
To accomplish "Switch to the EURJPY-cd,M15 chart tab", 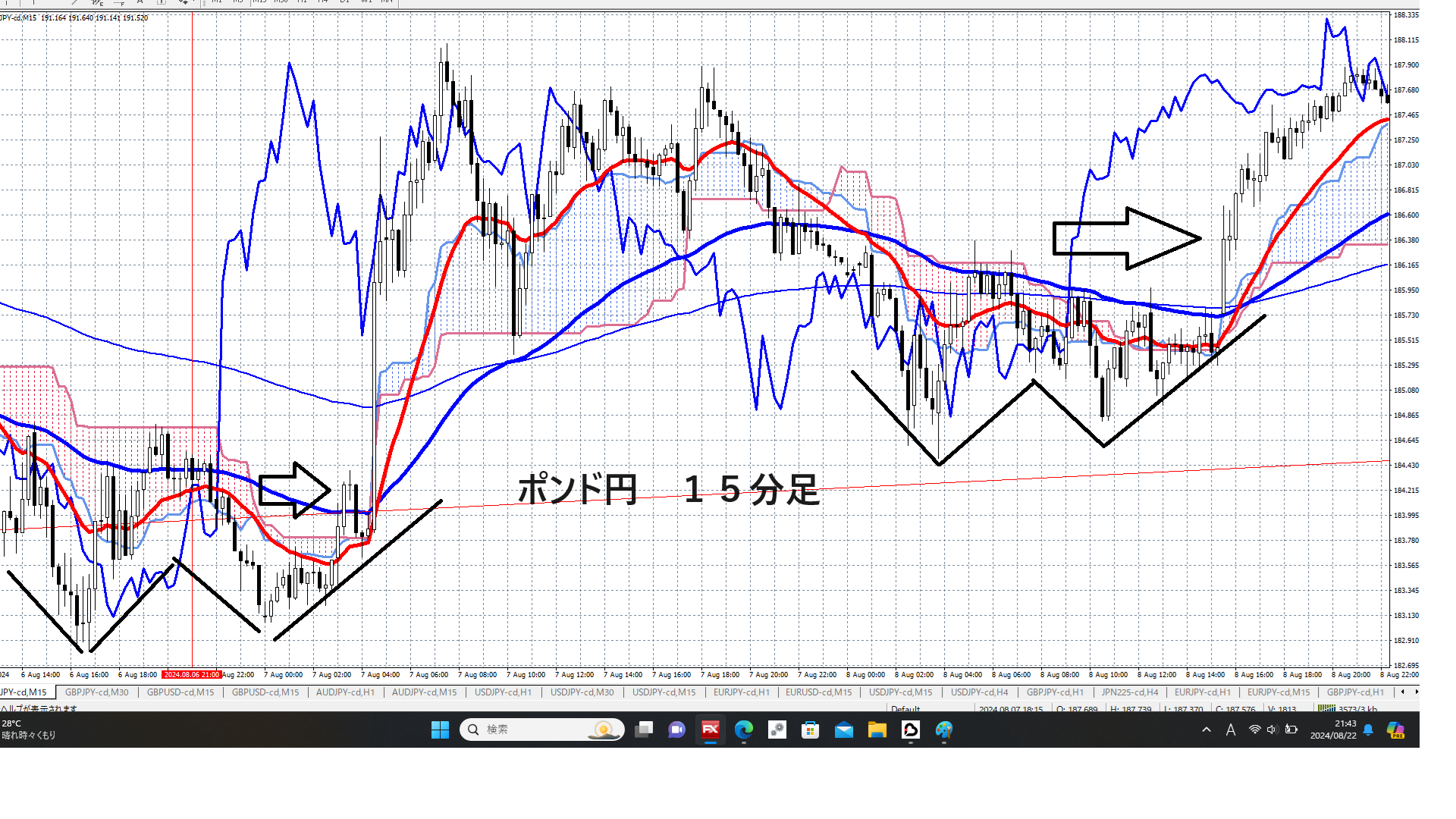I will tap(1279, 692).
